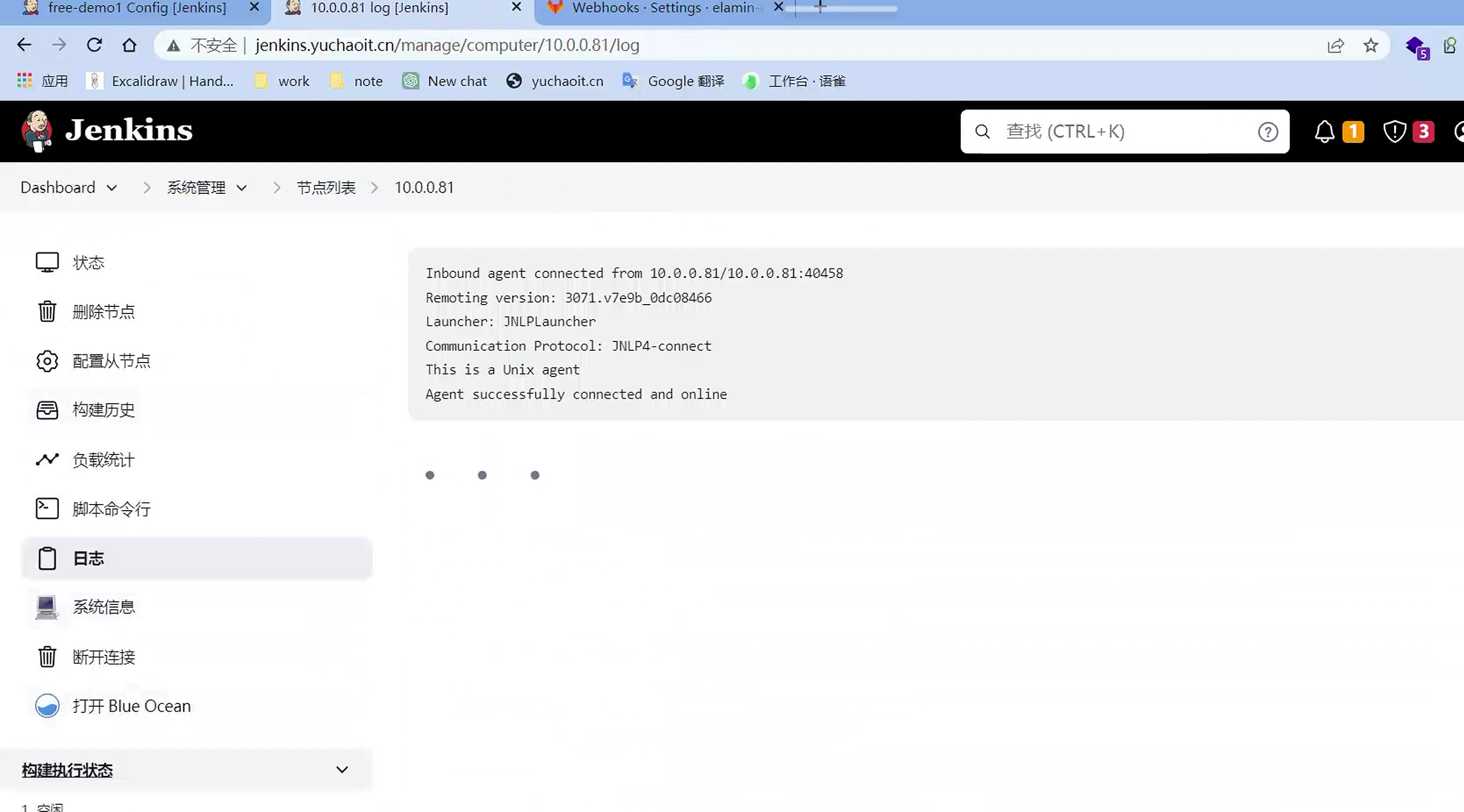Open 脚本命令行 terminal icon

pyautogui.click(x=47, y=508)
